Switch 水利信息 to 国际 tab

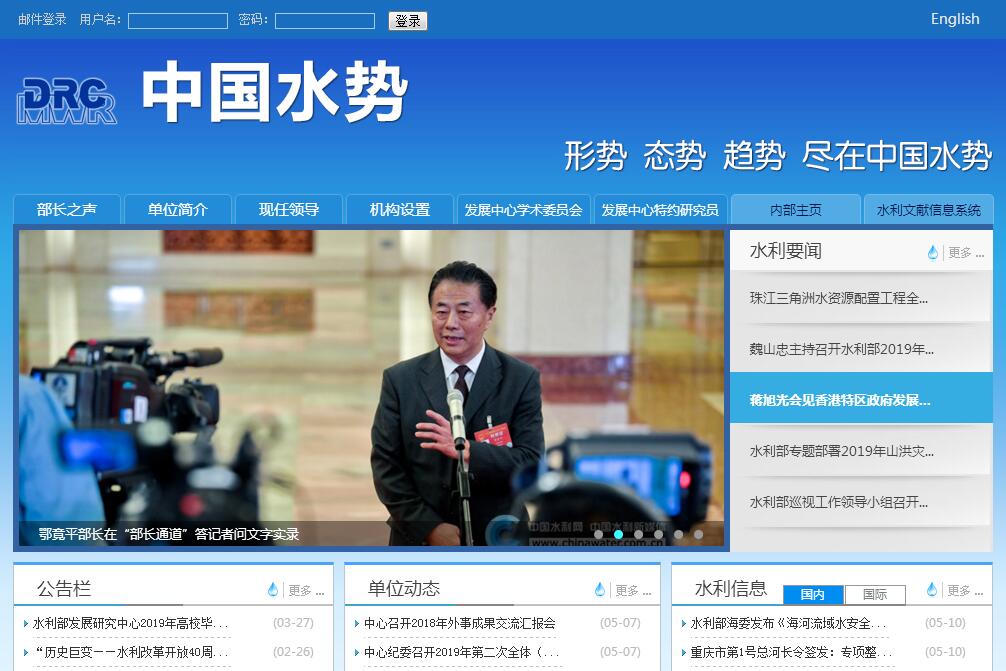(x=875, y=595)
